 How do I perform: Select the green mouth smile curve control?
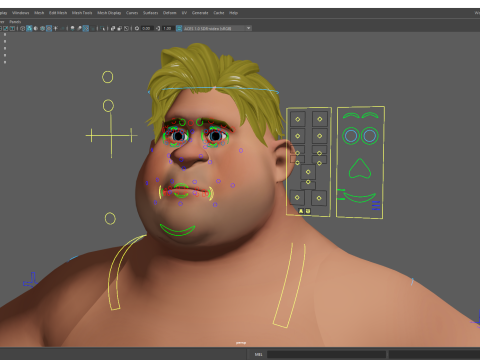(359, 197)
